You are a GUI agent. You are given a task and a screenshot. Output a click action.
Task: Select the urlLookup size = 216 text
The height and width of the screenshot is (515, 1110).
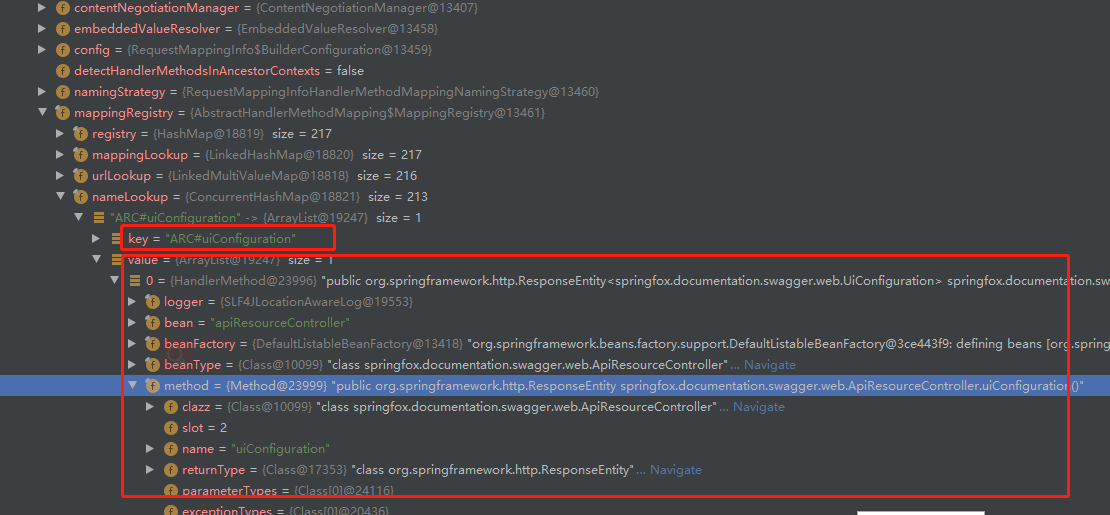coord(387,175)
